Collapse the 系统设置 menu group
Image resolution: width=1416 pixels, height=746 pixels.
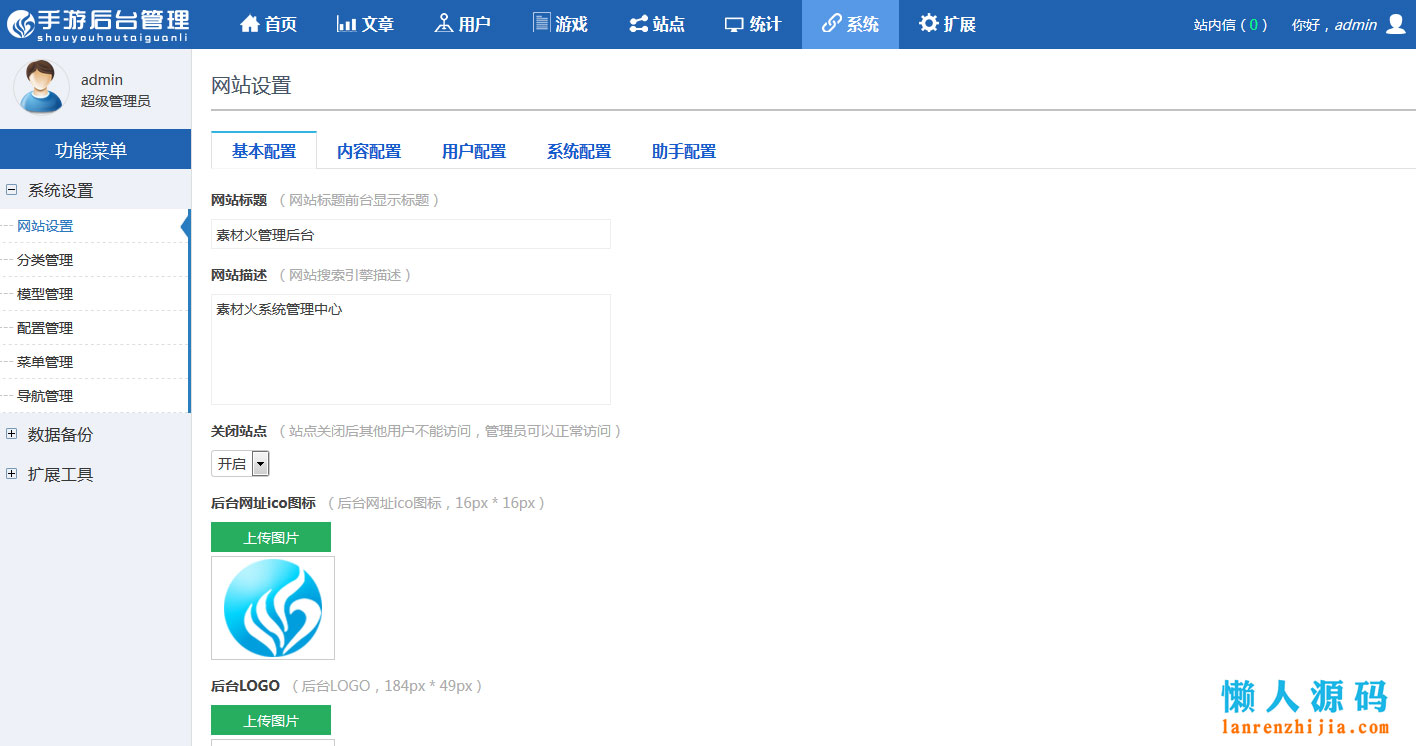tap(11, 189)
